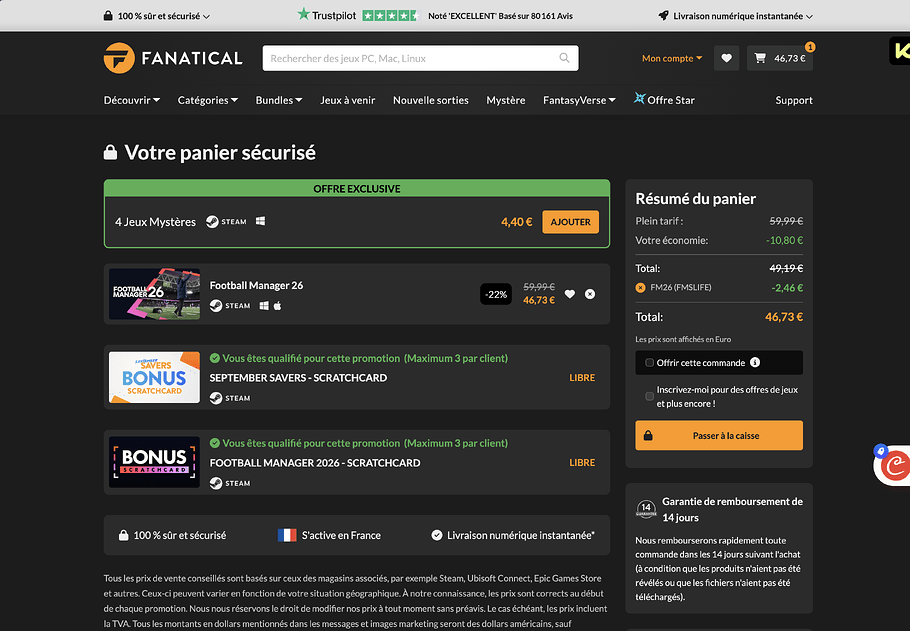Remove Football Manager 26 from cart
Screen dimensions: 910x631
[590, 294]
